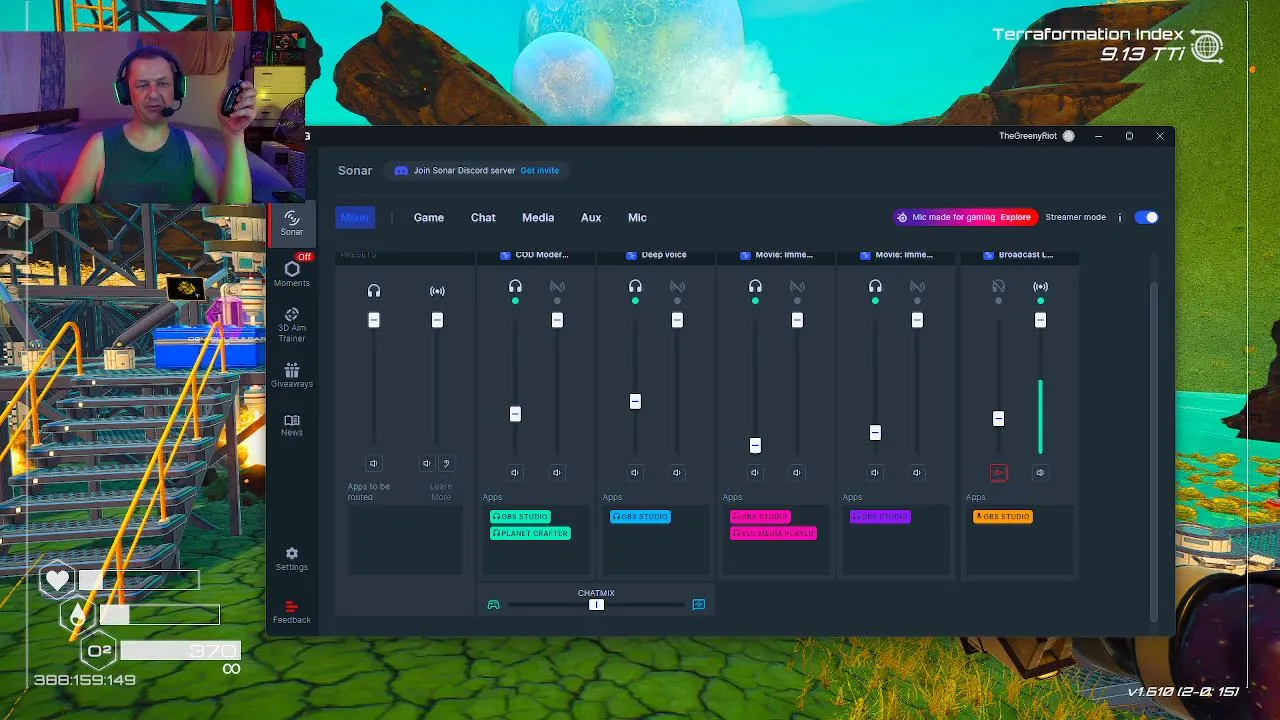1280x720 pixels.
Task: Open the Giveaways section
Action: tap(291, 376)
